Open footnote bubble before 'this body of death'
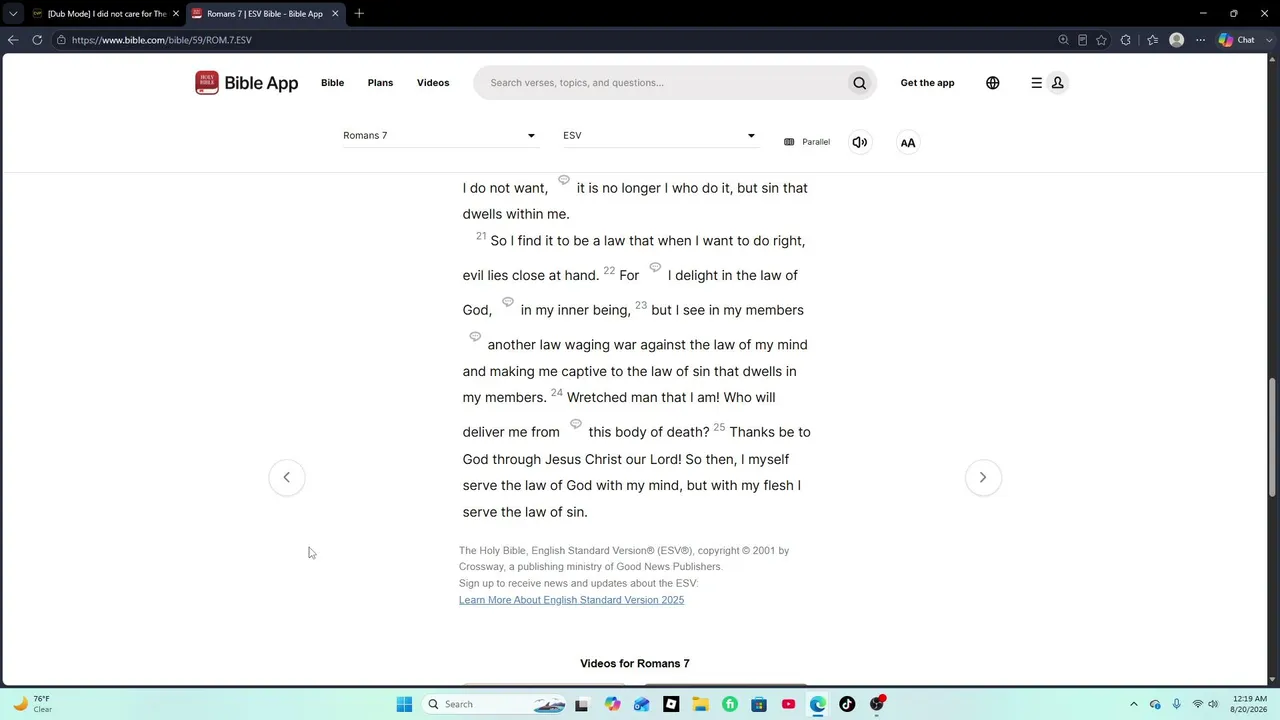 click(x=576, y=424)
